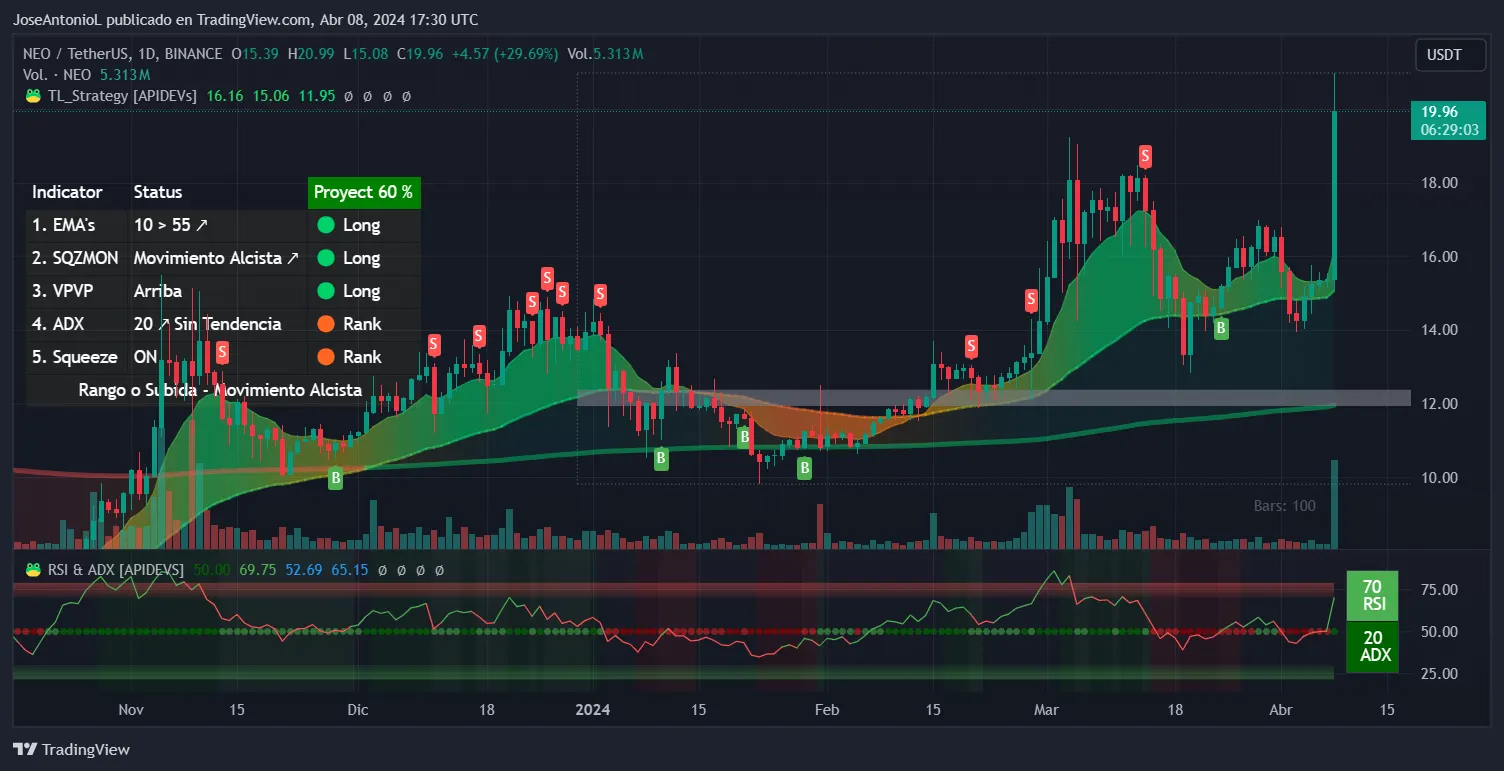
Task: Select the Indicator column header in table
Action: 67,192
